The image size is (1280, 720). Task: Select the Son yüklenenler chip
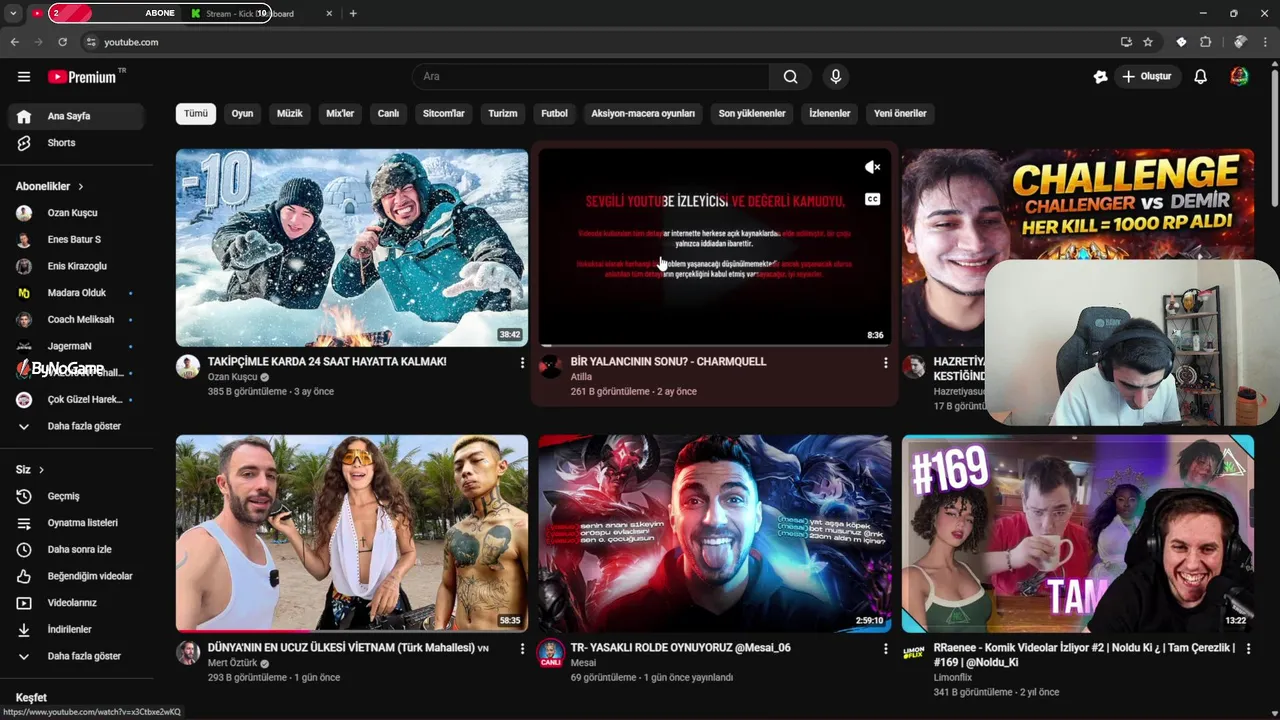click(x=752, y=113)
